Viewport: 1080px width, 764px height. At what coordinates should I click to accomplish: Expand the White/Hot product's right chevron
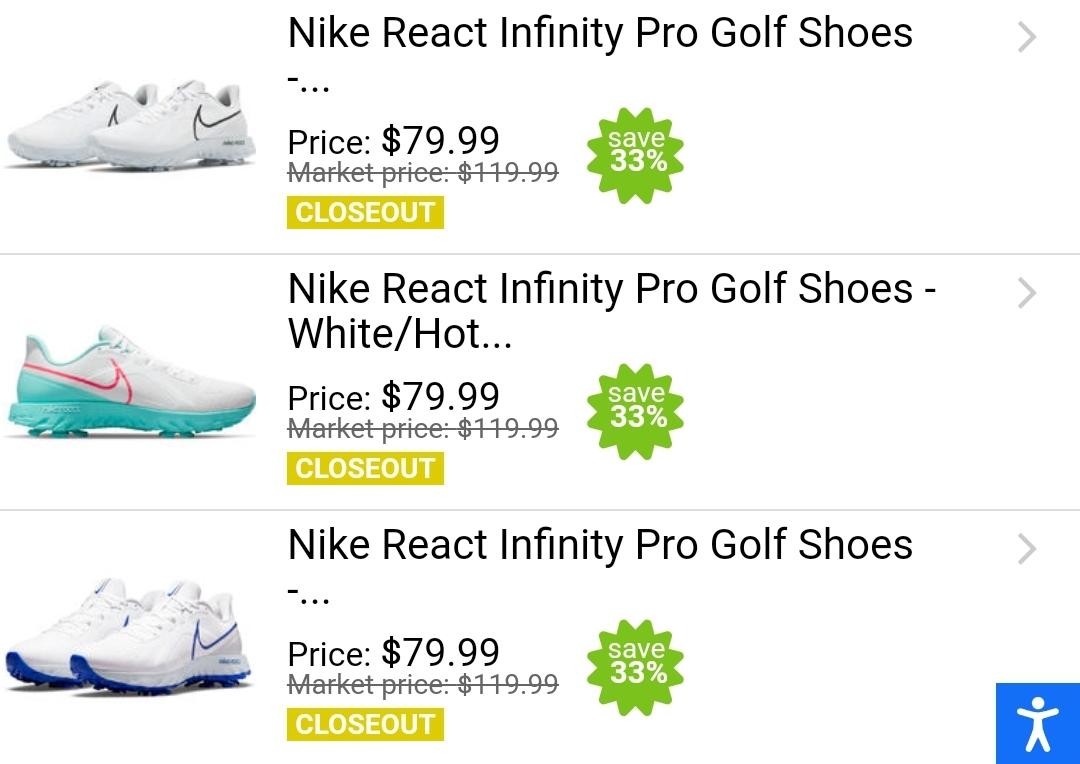coord(1027,294)
